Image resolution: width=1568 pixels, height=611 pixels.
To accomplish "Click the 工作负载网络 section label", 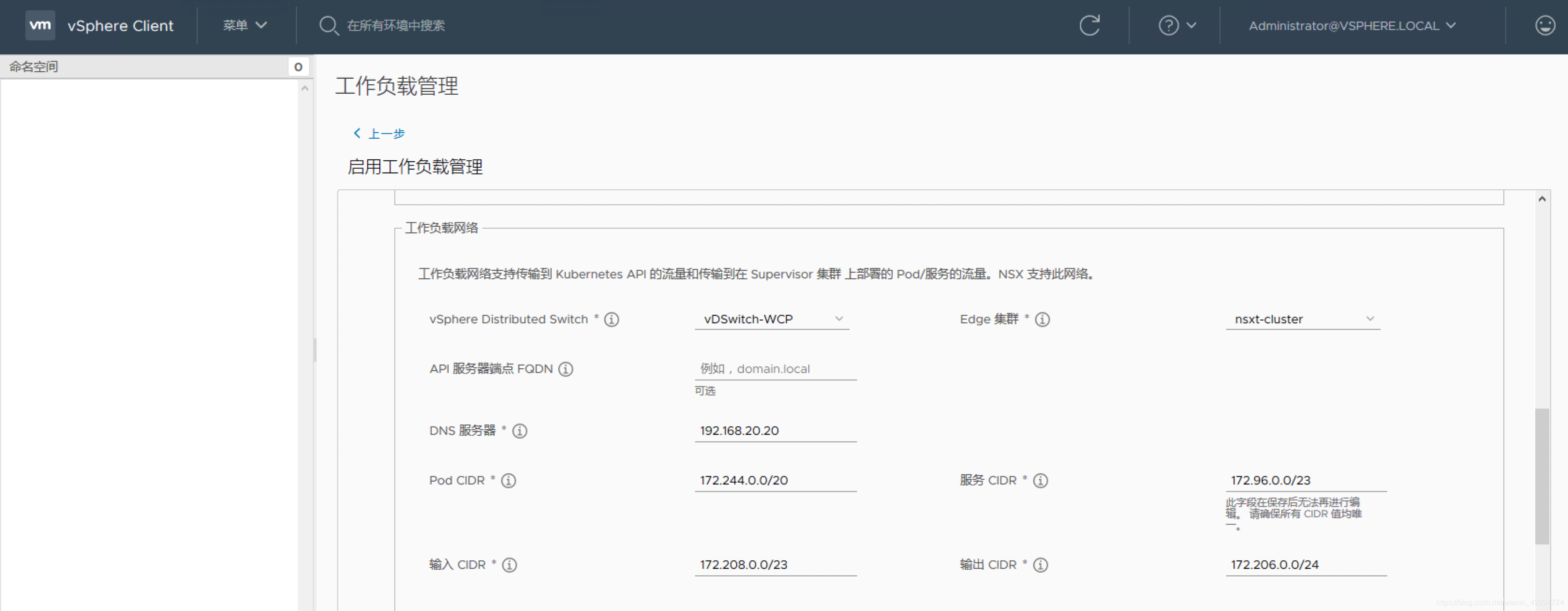I will [x=442, y=228].
